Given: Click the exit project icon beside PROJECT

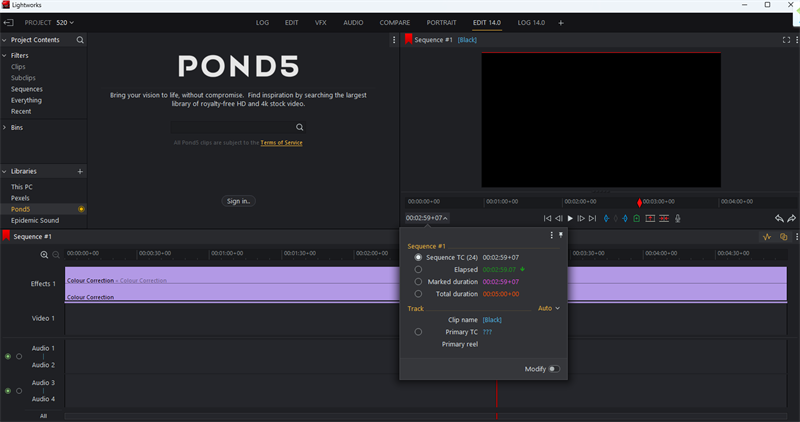Looking at the screenshot, I should (9, 22).
